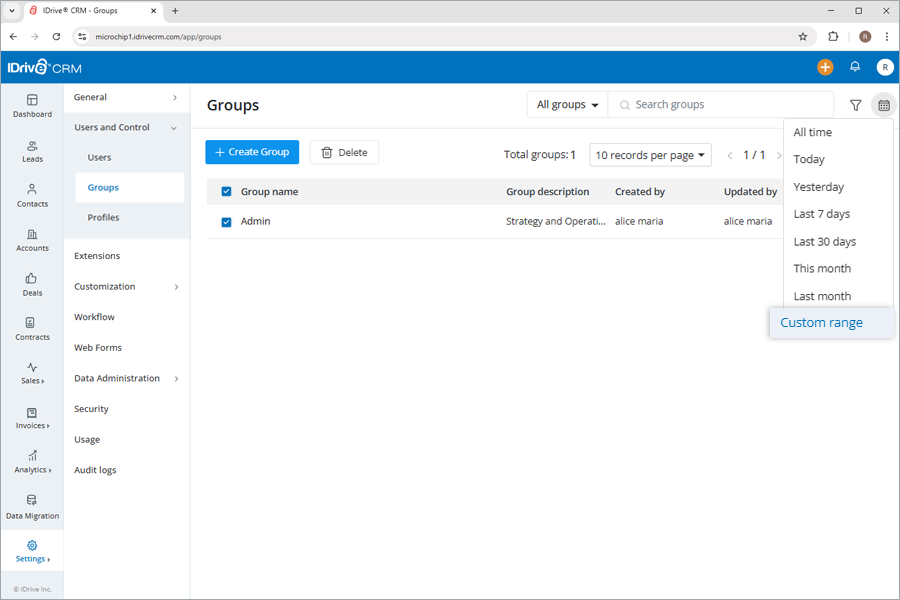Toggle the select-all checkbox in the header

226,191
